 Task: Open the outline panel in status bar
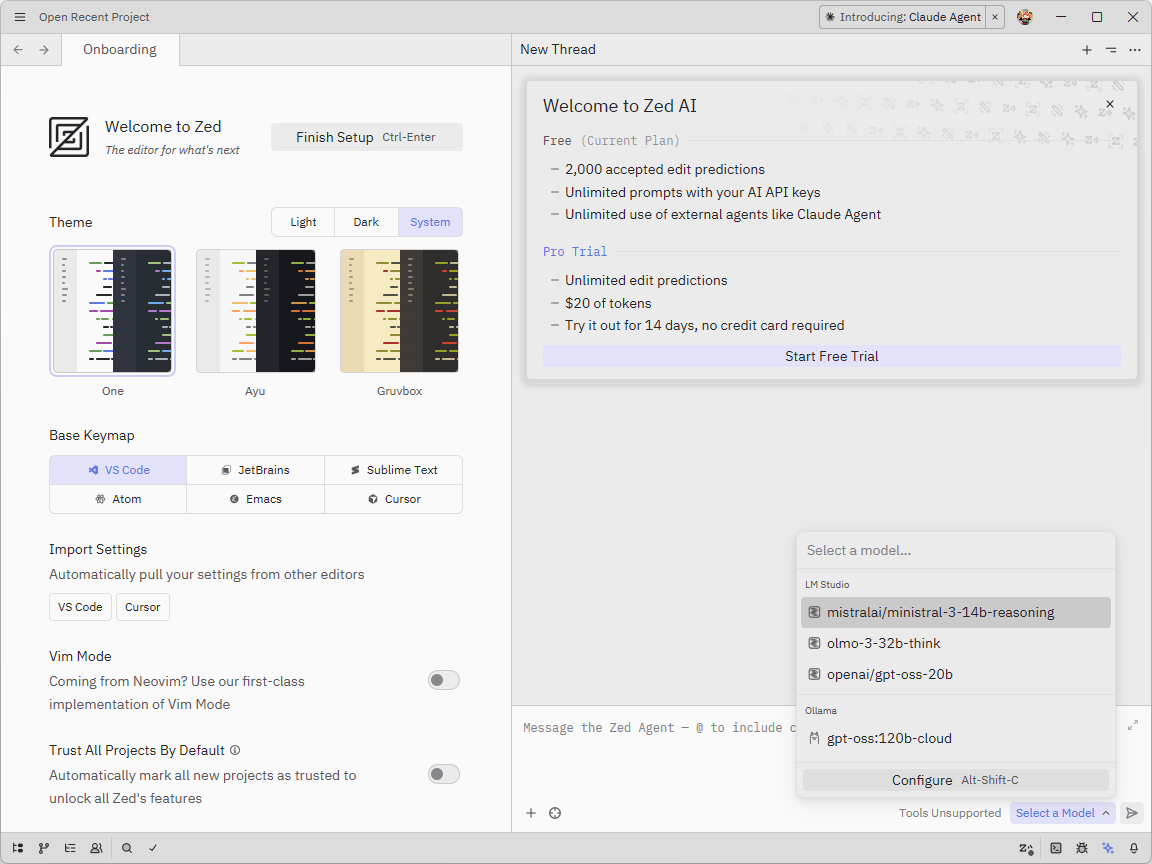point(70,848)
